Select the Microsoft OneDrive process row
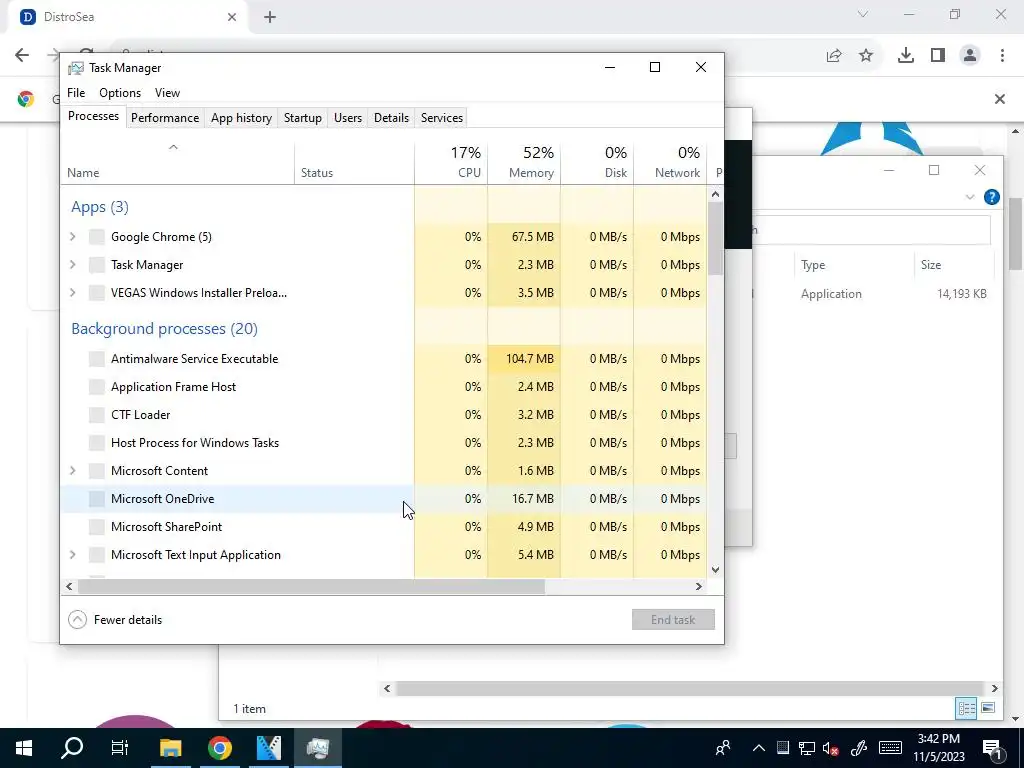This screenshot has height=768, width=1024. pyautogui.click(x=383, y=499)
